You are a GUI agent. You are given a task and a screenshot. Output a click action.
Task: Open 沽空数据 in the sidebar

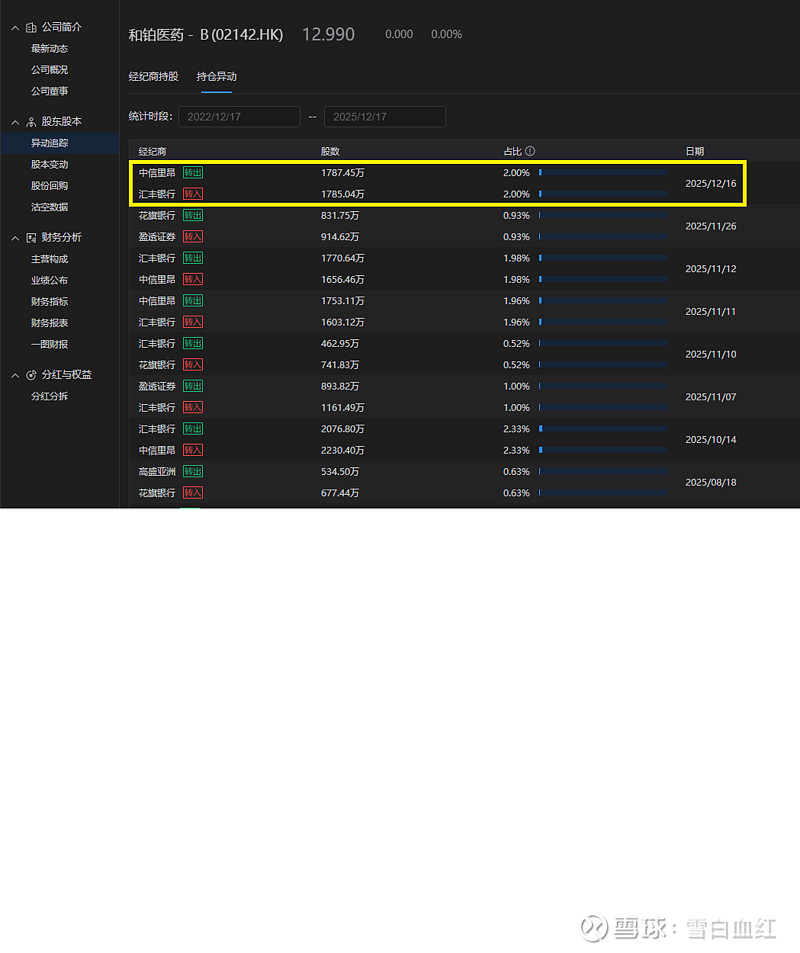[49, 207]
